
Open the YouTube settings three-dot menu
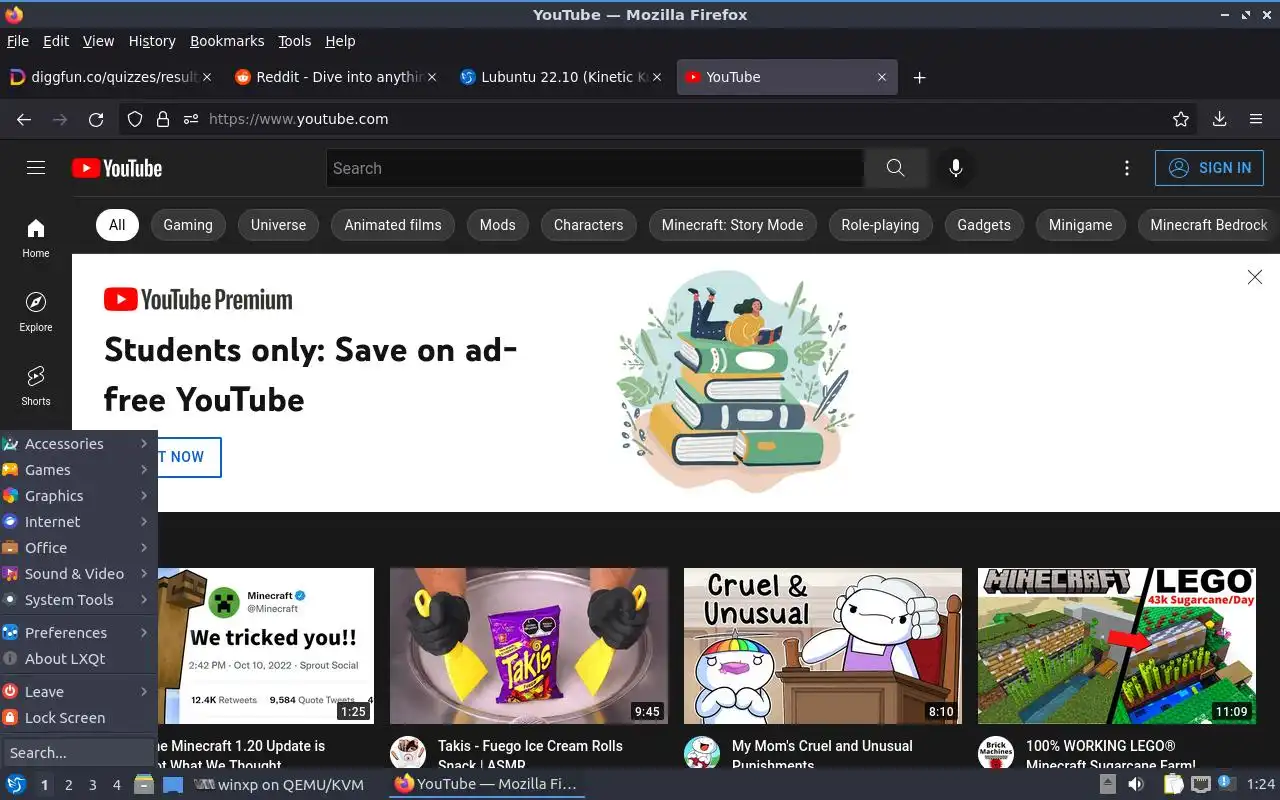(1127, 168)
